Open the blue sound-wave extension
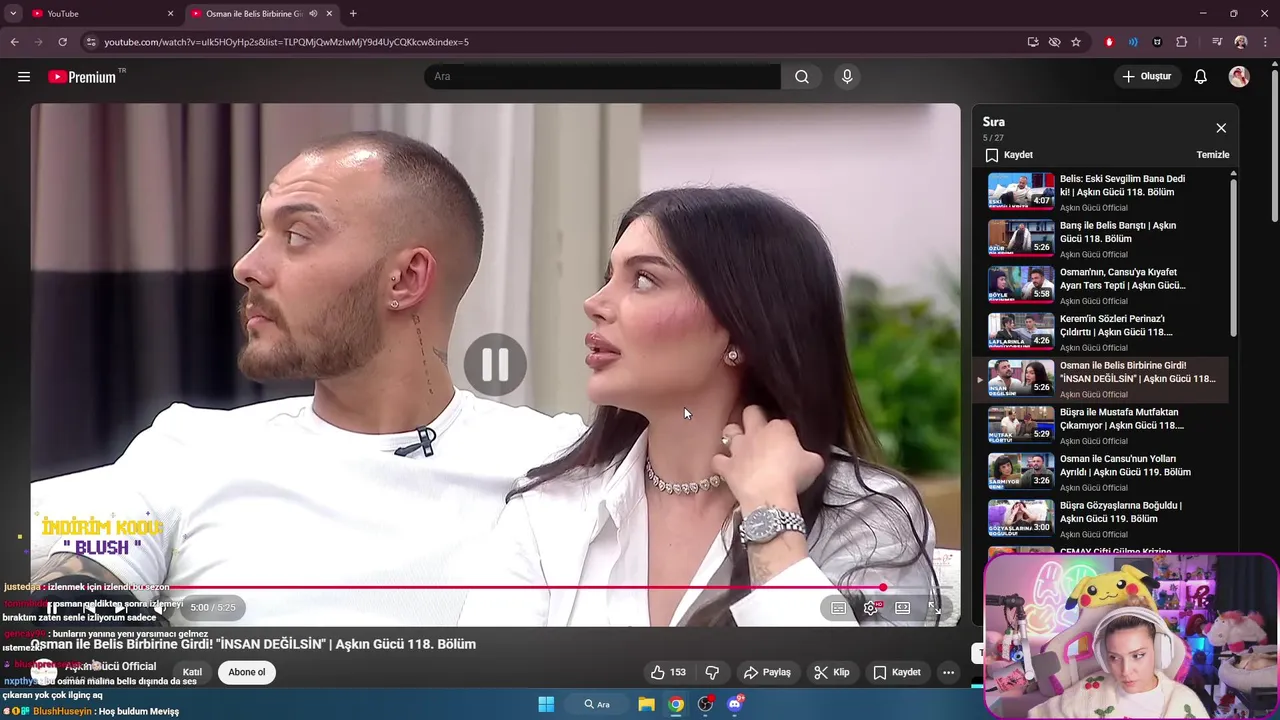The image size is (1280, 720). (x=1133, y=42)
